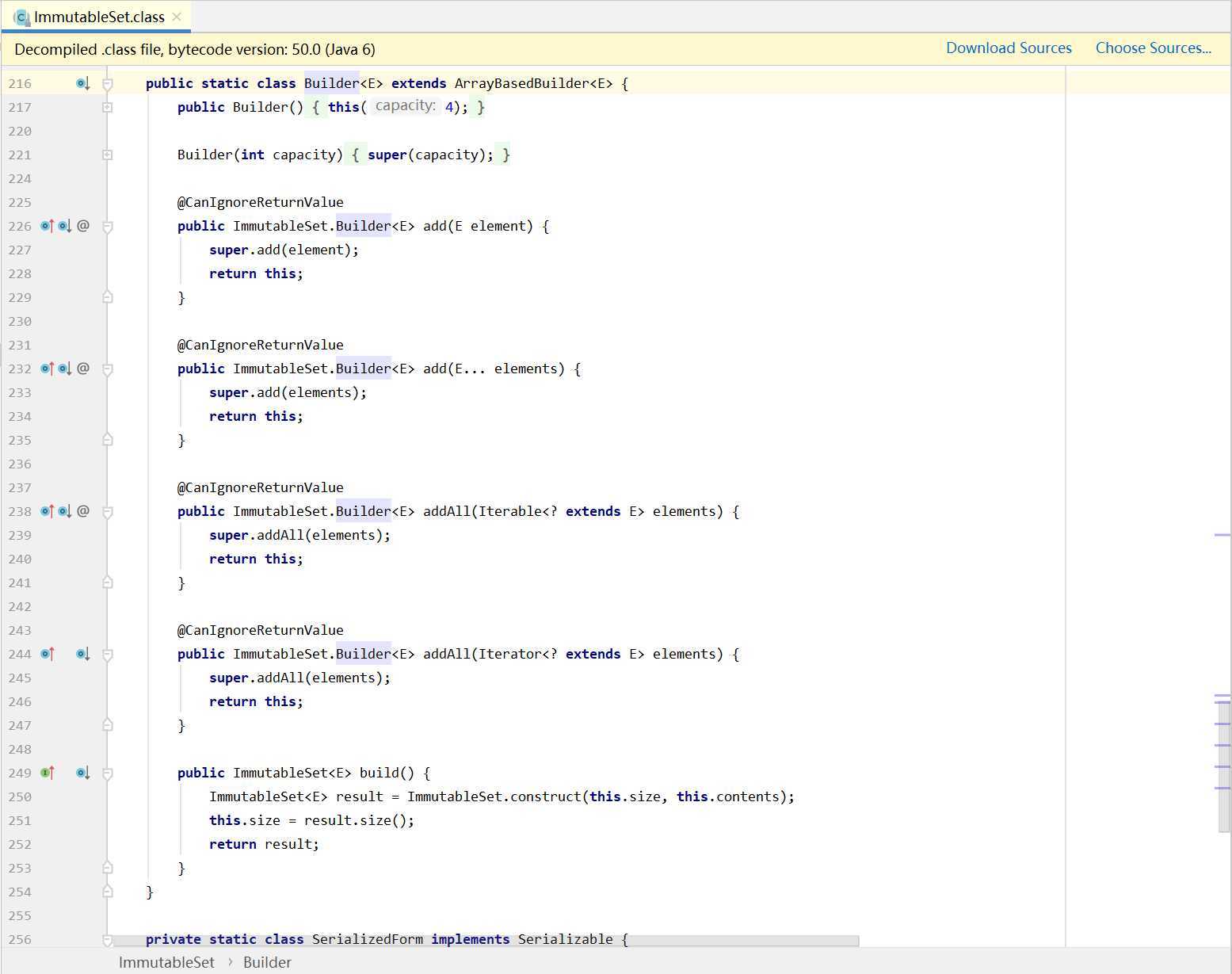The width and height of the screenshot is (1232, 974).
Task: Click the build() method name on line 249
Action: [380, 773]
